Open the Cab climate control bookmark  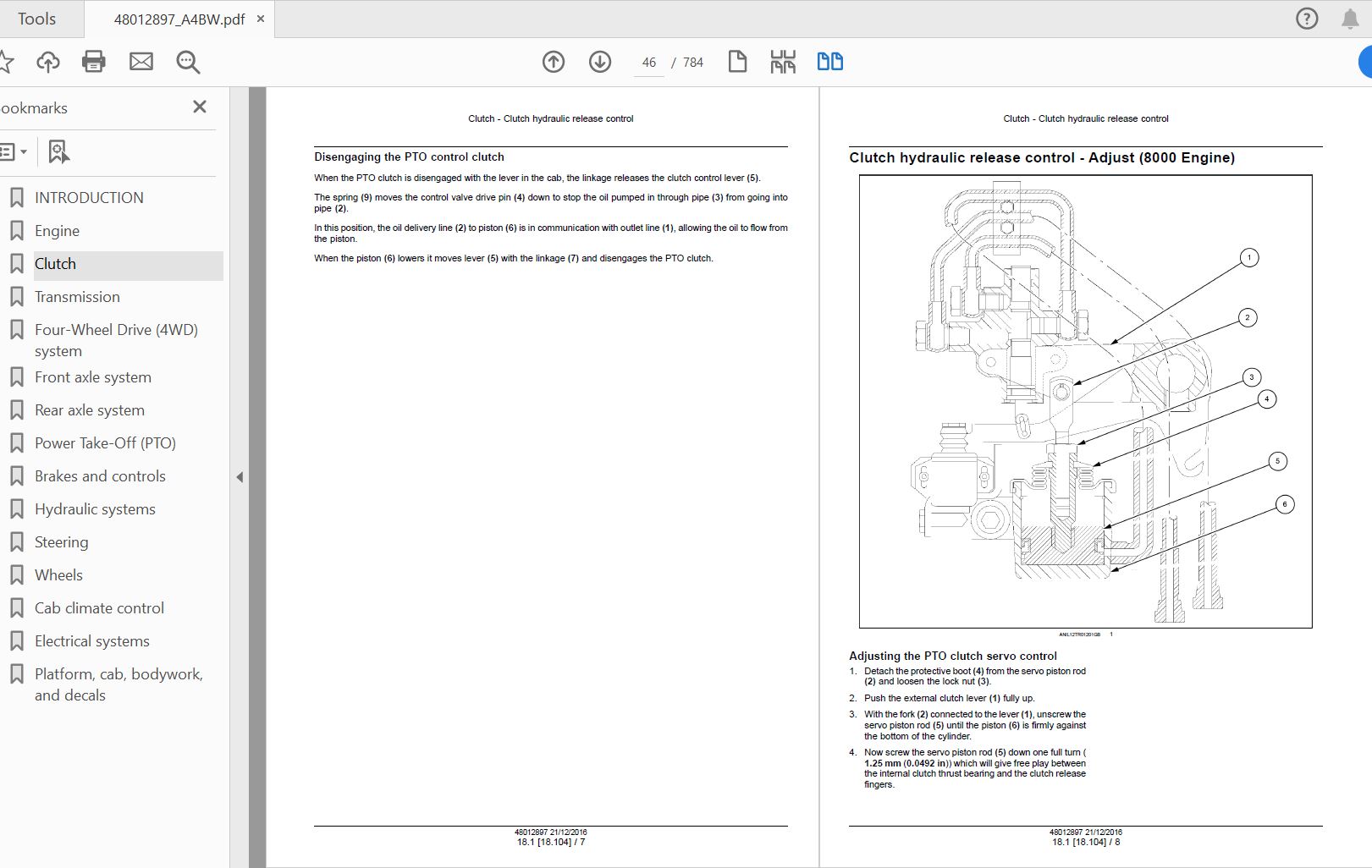coord(99,608)
